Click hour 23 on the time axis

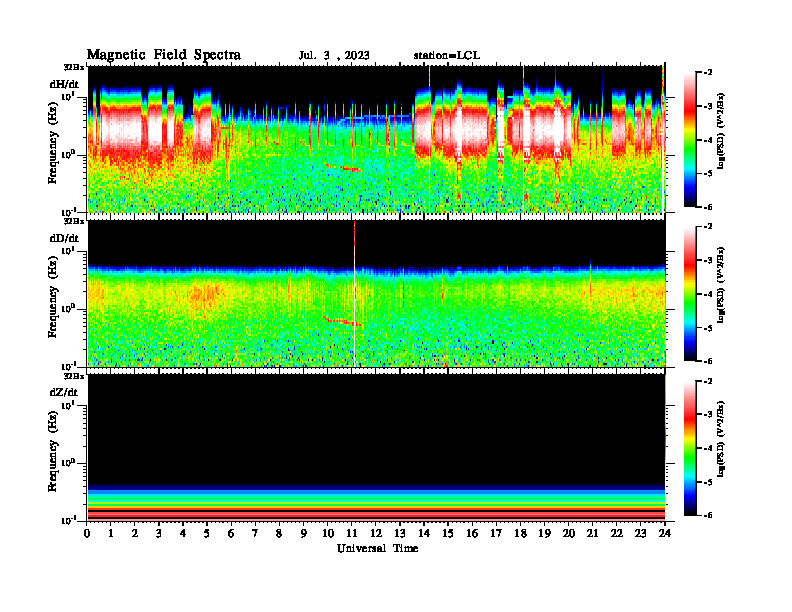(640, 534)
